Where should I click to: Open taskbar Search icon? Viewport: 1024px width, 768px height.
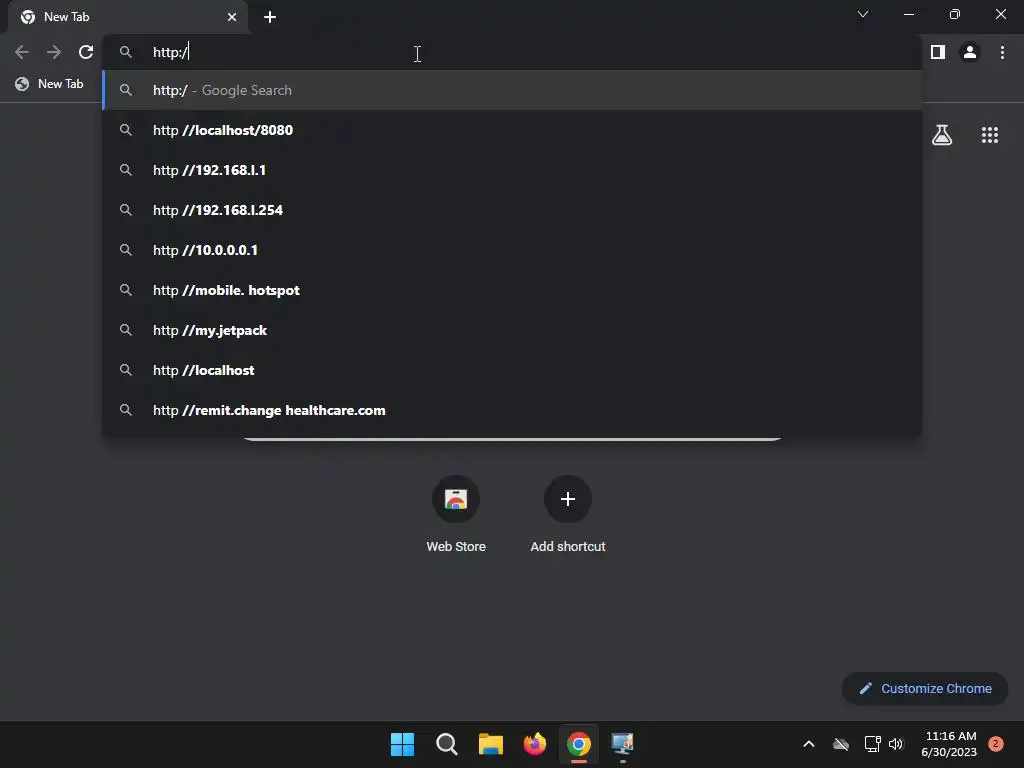pos(447,744)
